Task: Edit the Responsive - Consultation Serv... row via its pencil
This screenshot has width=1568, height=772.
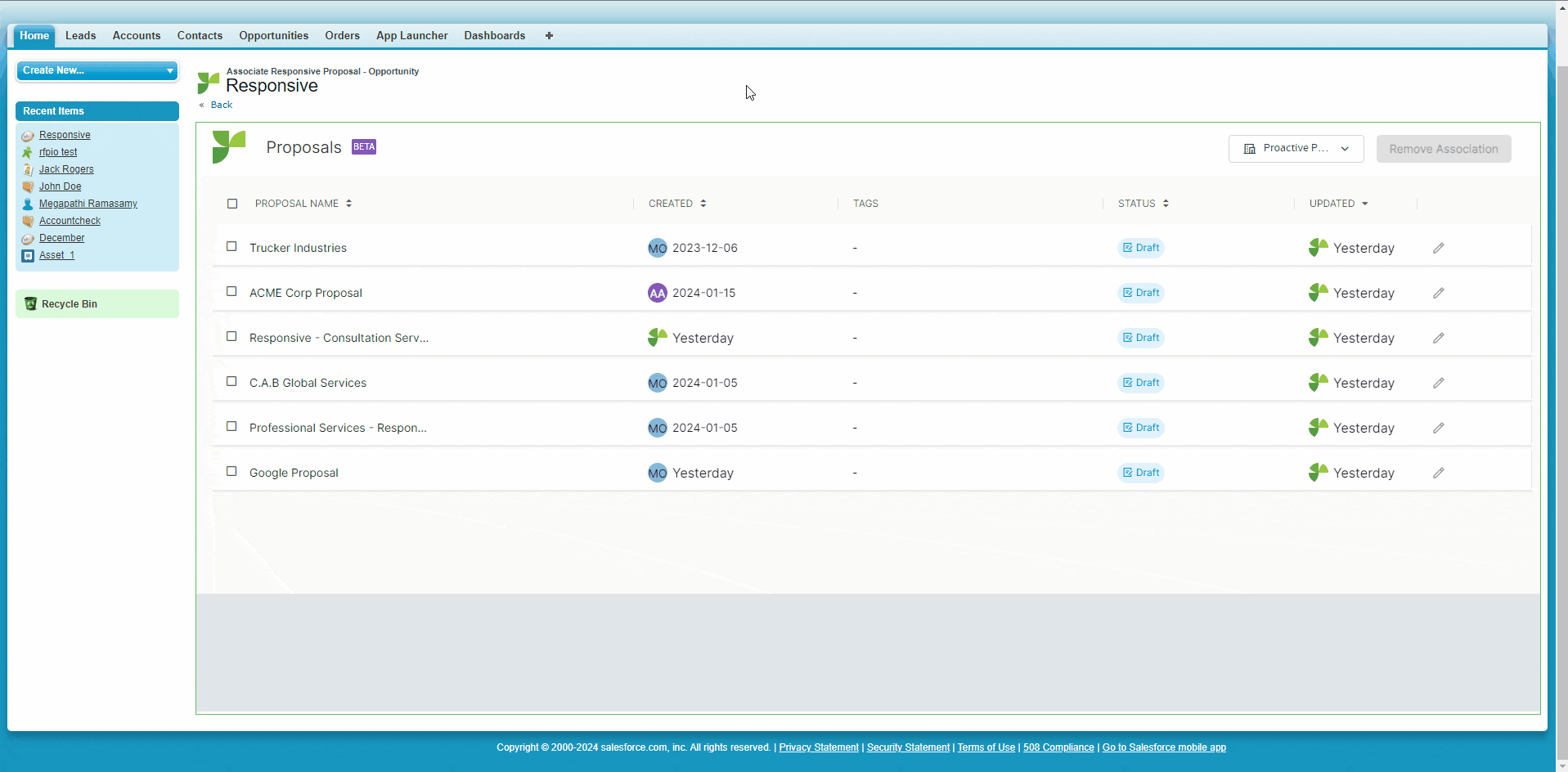Action: click(x=1438, y=338)
